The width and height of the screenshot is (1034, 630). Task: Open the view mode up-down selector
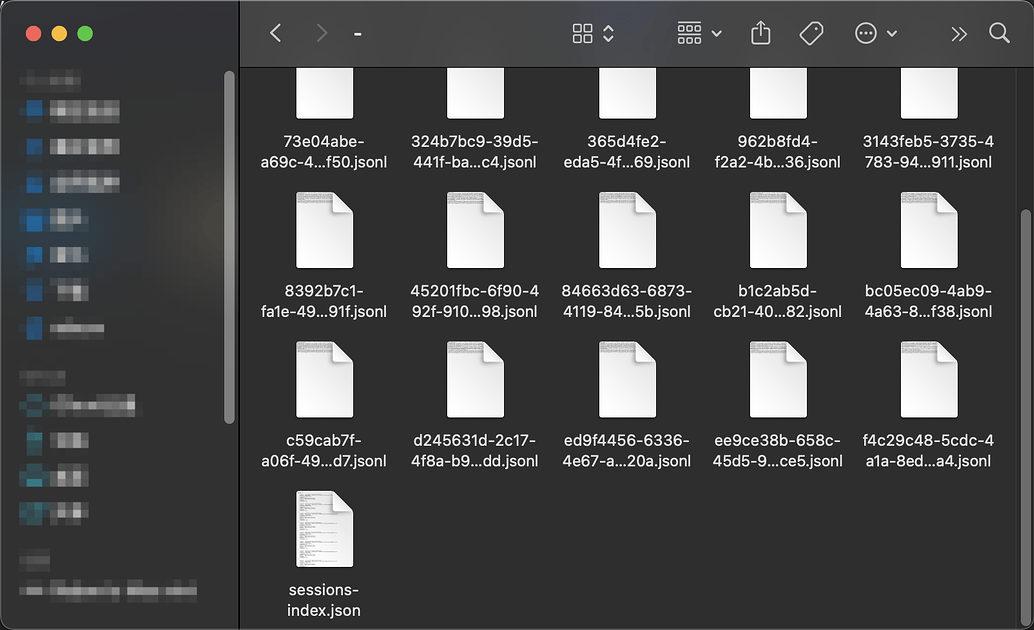coord(608,33)
